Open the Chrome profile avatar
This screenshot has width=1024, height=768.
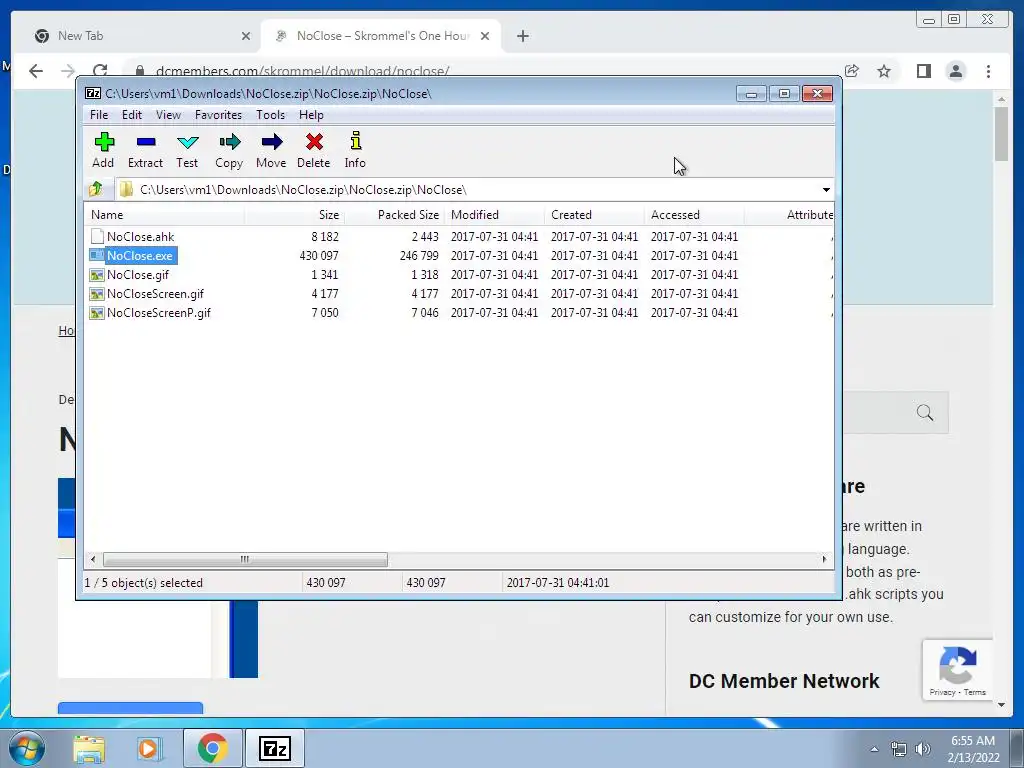coord(956,71)
